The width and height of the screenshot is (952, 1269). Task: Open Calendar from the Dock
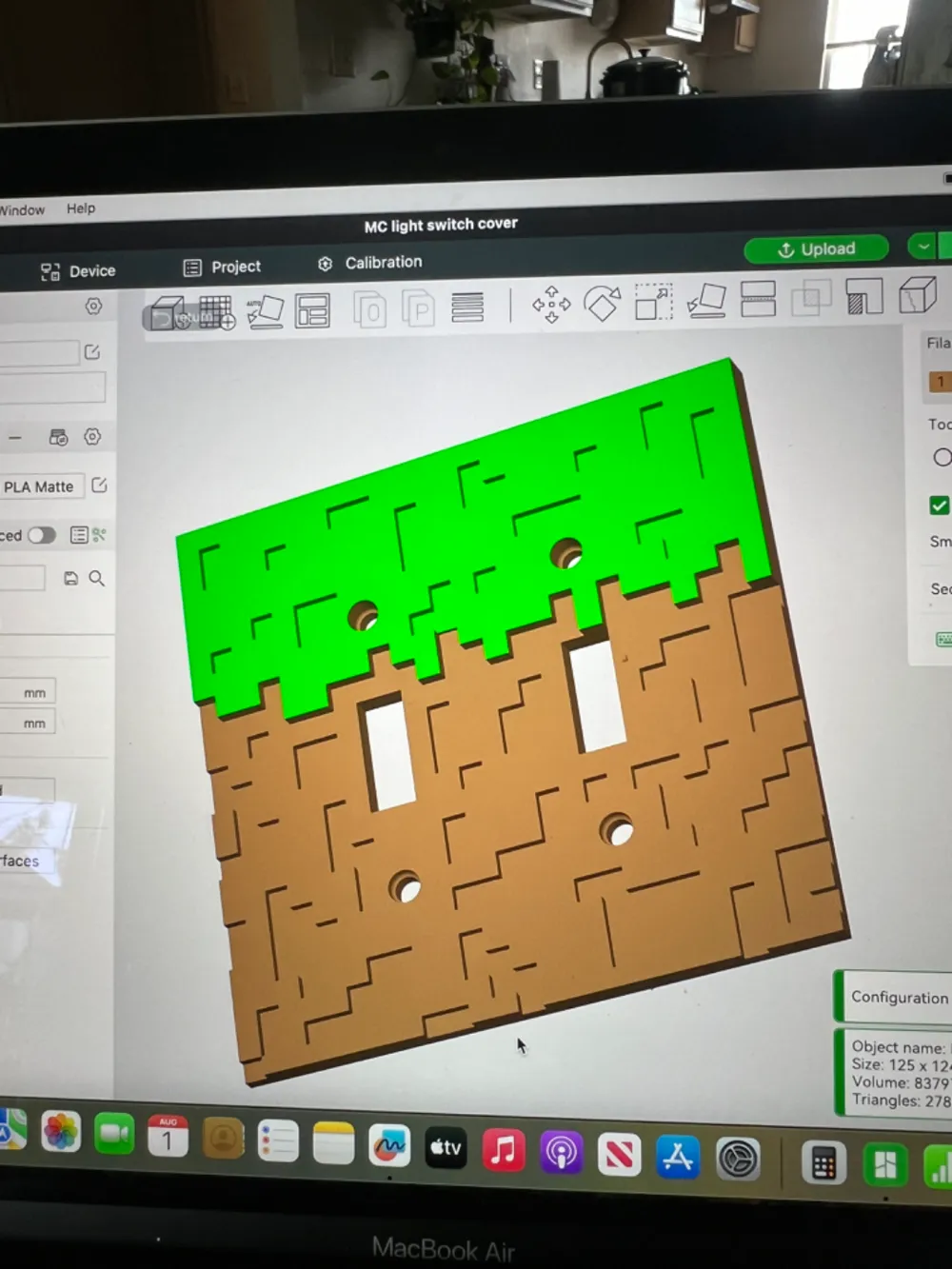click(x=169, y=1137)
